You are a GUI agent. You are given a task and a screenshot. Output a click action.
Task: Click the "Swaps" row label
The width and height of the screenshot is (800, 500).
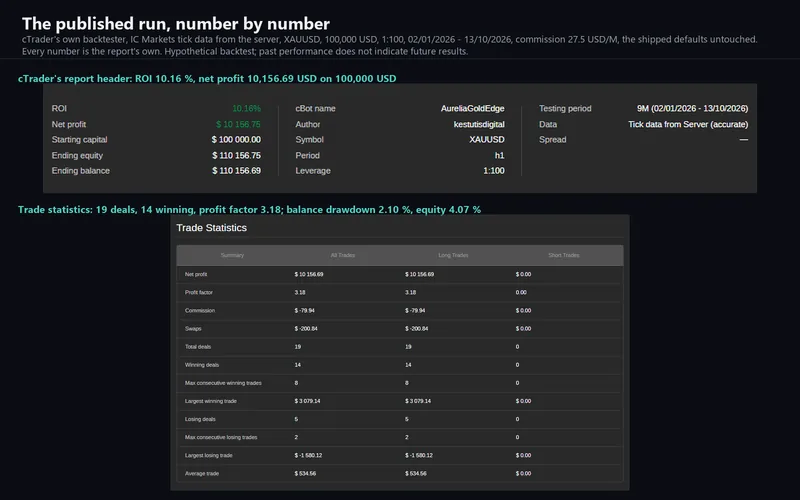193,329
